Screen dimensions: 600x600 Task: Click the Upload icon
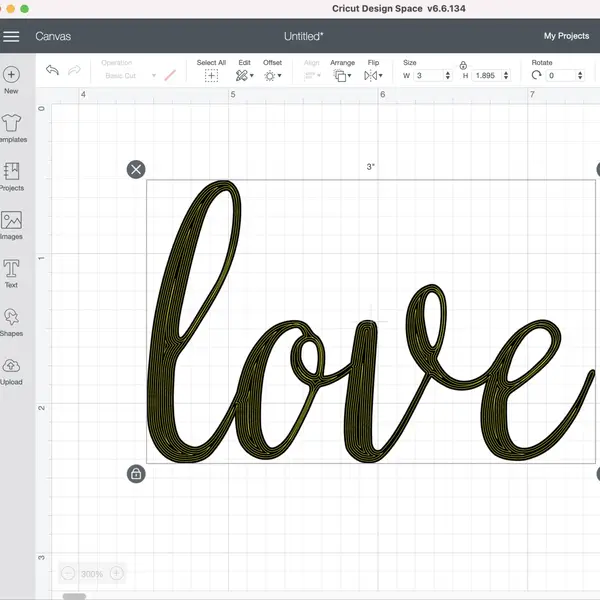(11, 367)
